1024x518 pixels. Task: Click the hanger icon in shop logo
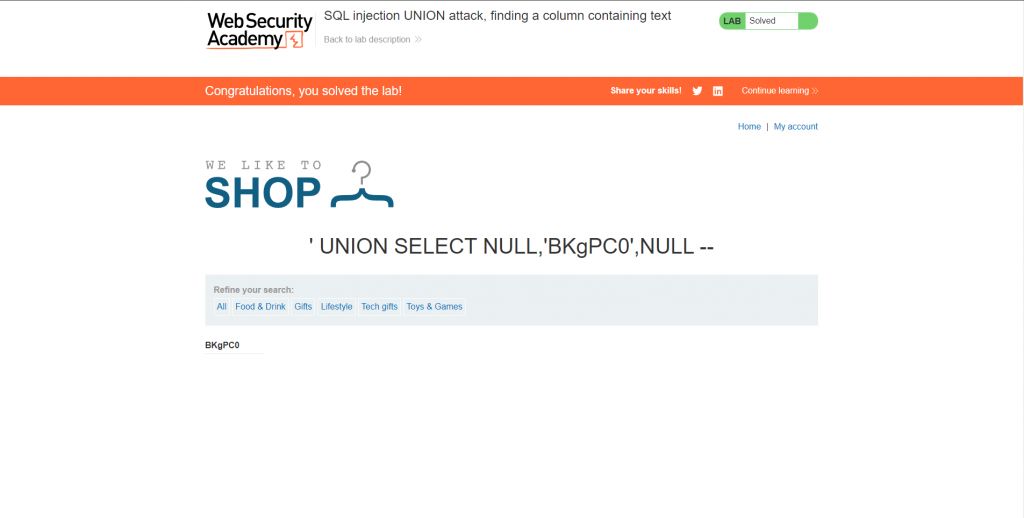point(362,185)
